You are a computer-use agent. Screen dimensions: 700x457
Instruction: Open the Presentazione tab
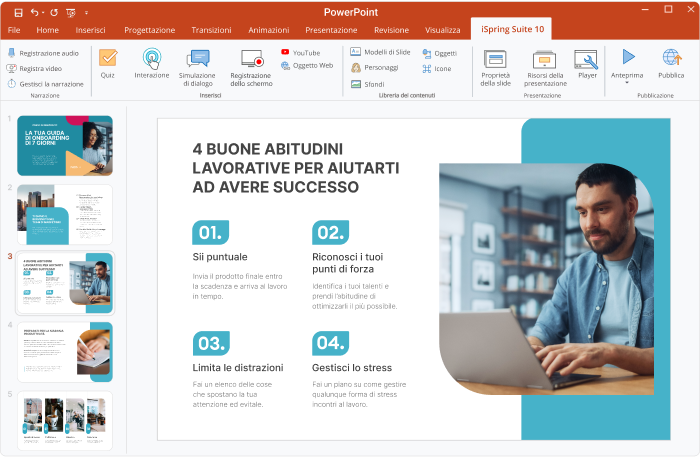(331, 30)
